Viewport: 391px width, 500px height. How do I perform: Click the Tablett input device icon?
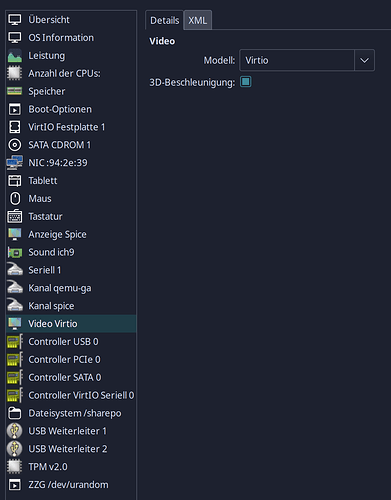[x=15, y=181]
